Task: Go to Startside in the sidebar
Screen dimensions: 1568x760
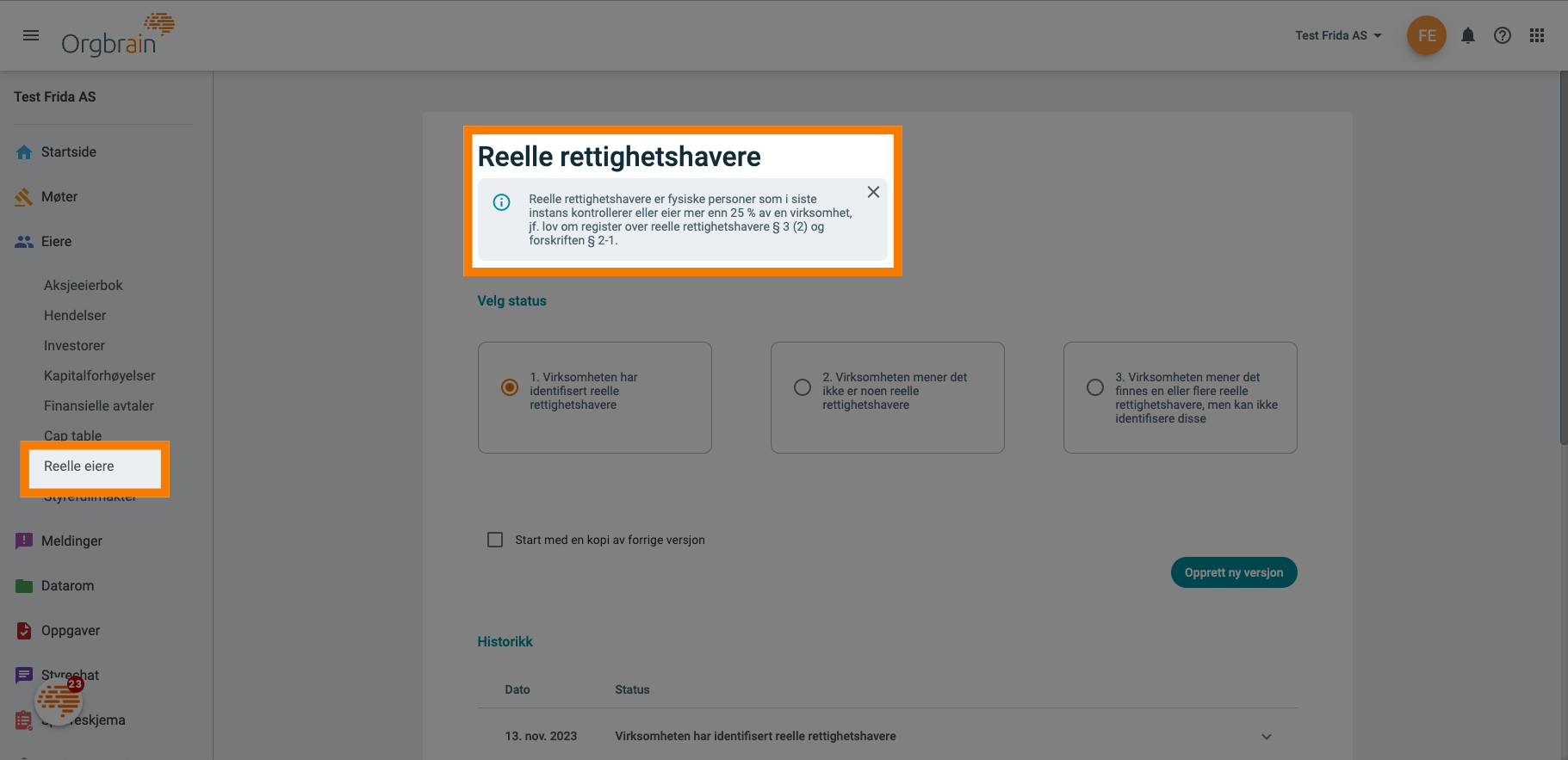Action: click(x=69, y=152)
